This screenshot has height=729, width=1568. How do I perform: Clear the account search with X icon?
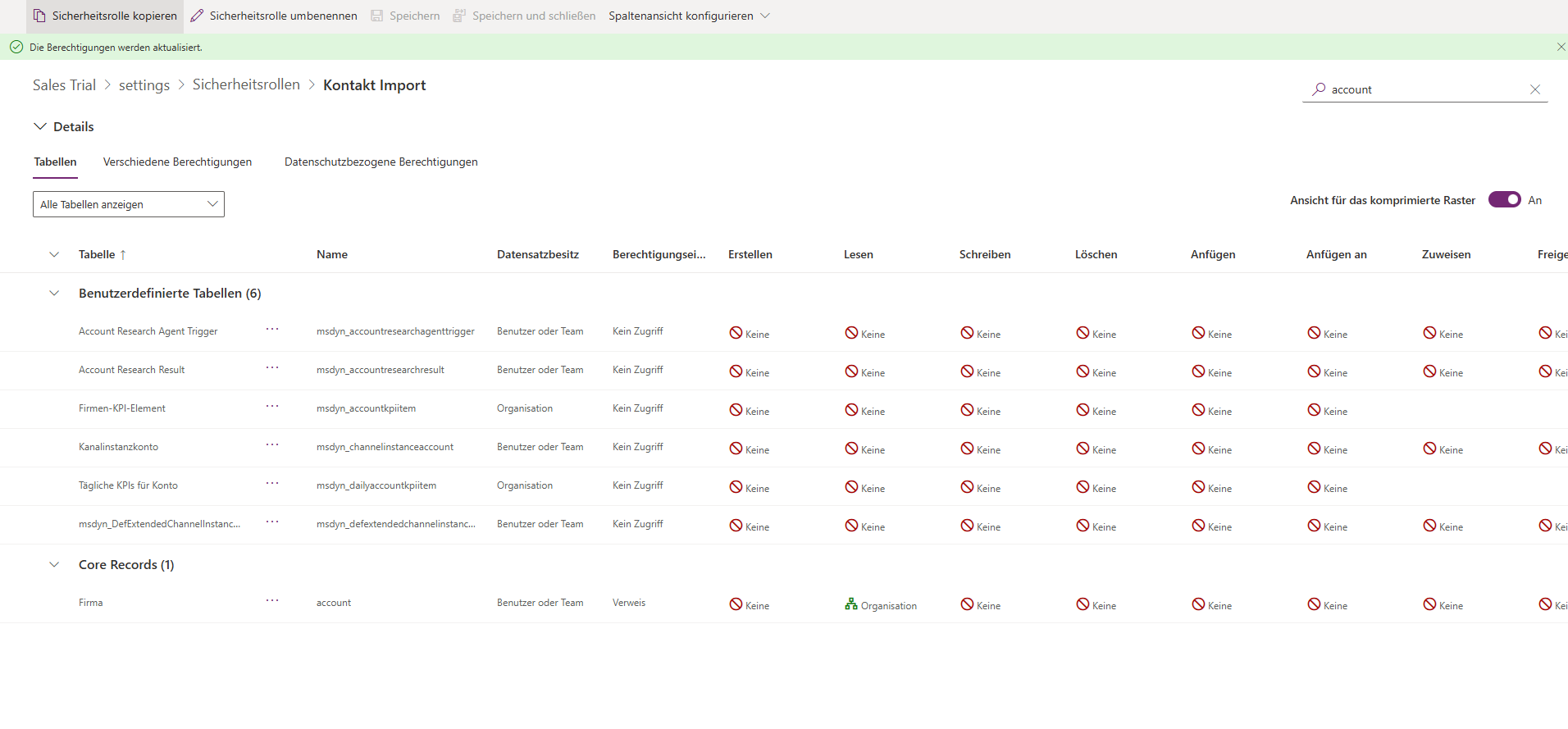1534,89
